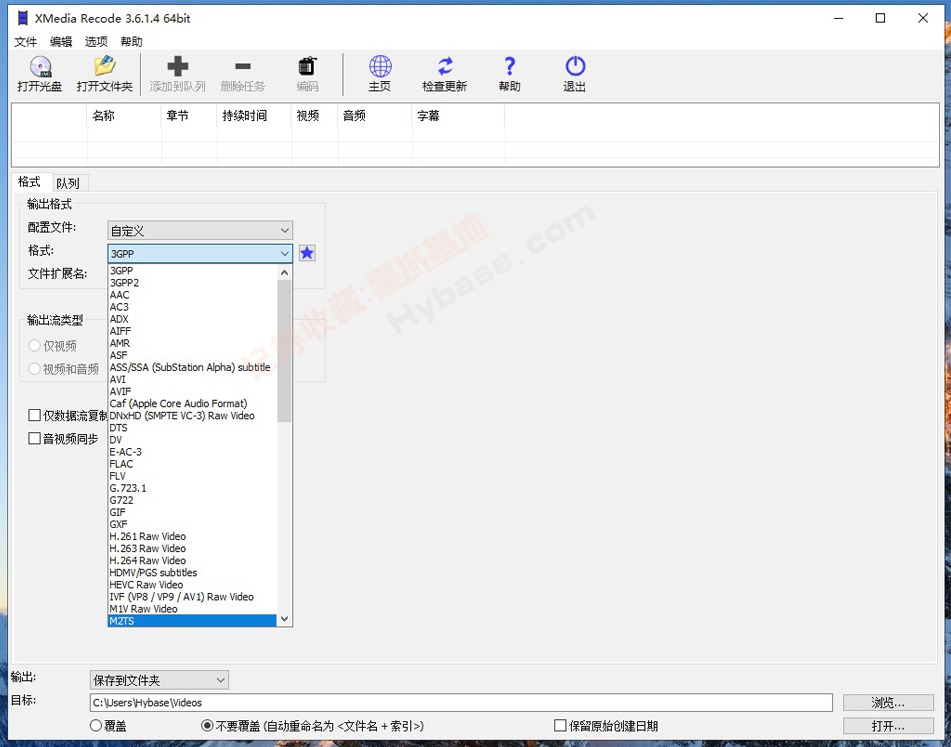
Task: Select the Video only (仅视频) radio button
Action: [35, 346]
